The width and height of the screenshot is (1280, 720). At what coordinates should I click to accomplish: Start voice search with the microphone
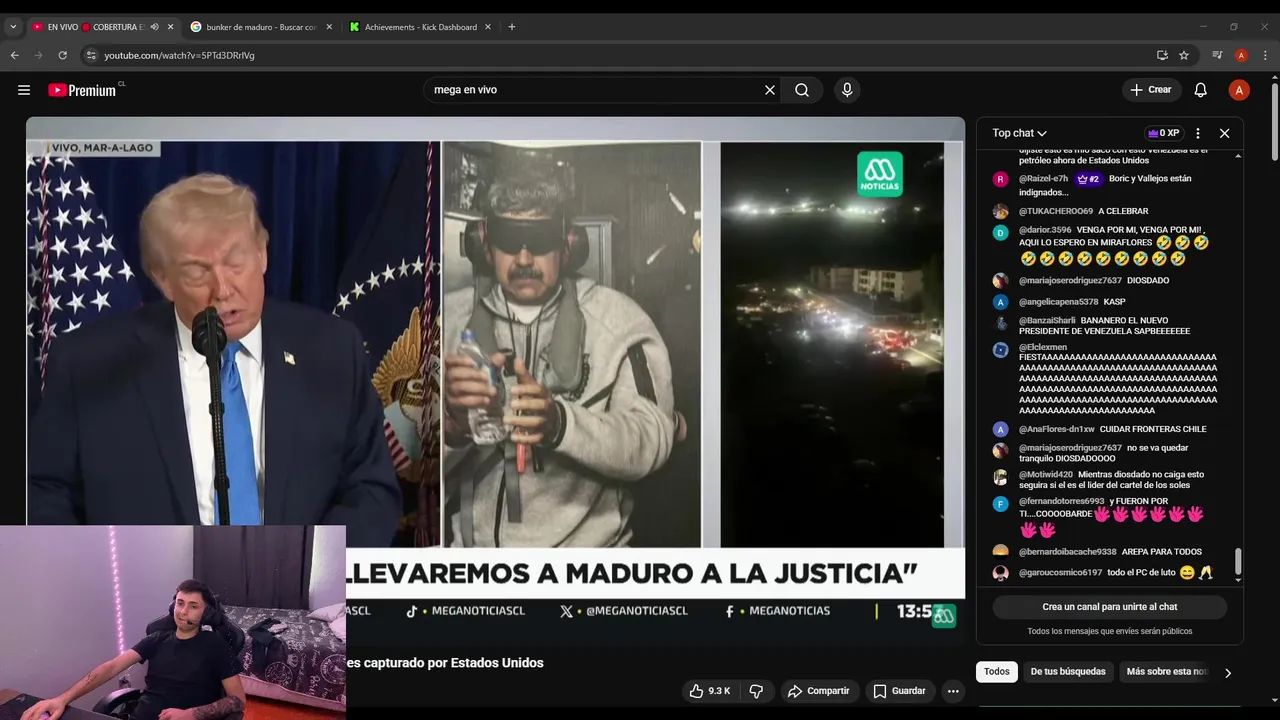point(847,90)
